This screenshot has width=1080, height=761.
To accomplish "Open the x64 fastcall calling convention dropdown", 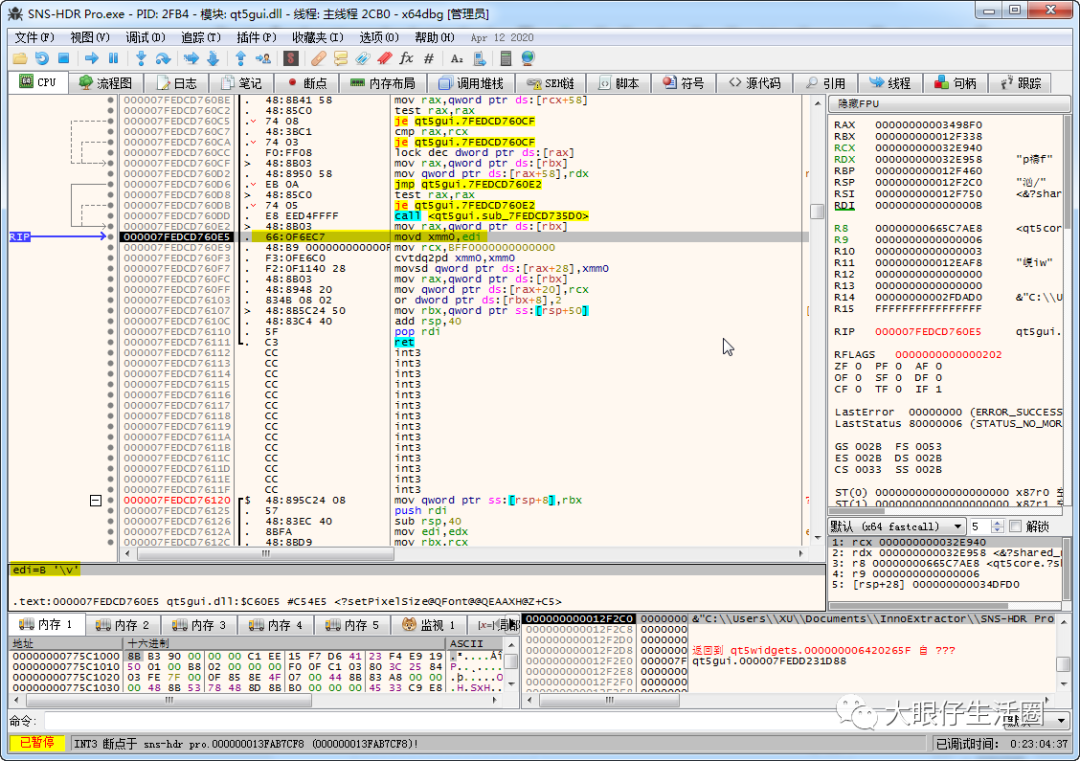I will pos(897,526).
